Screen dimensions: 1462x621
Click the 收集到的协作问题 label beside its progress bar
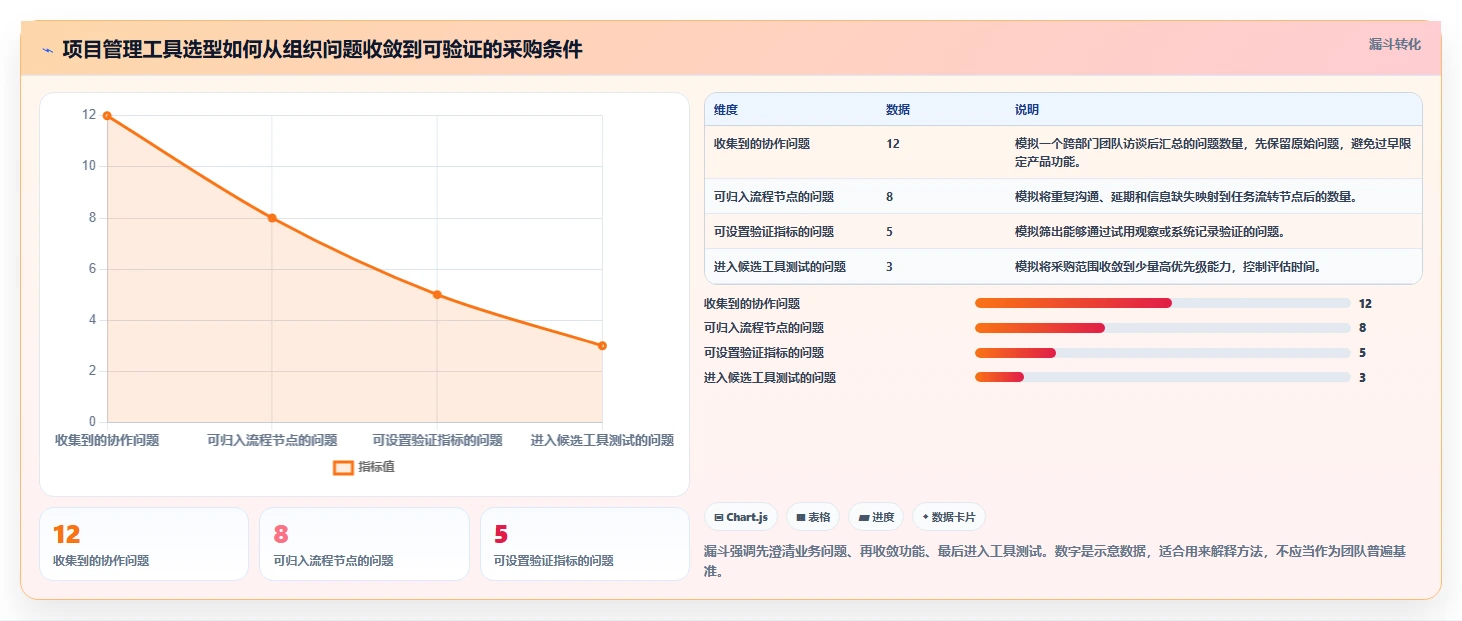(752, 304)
